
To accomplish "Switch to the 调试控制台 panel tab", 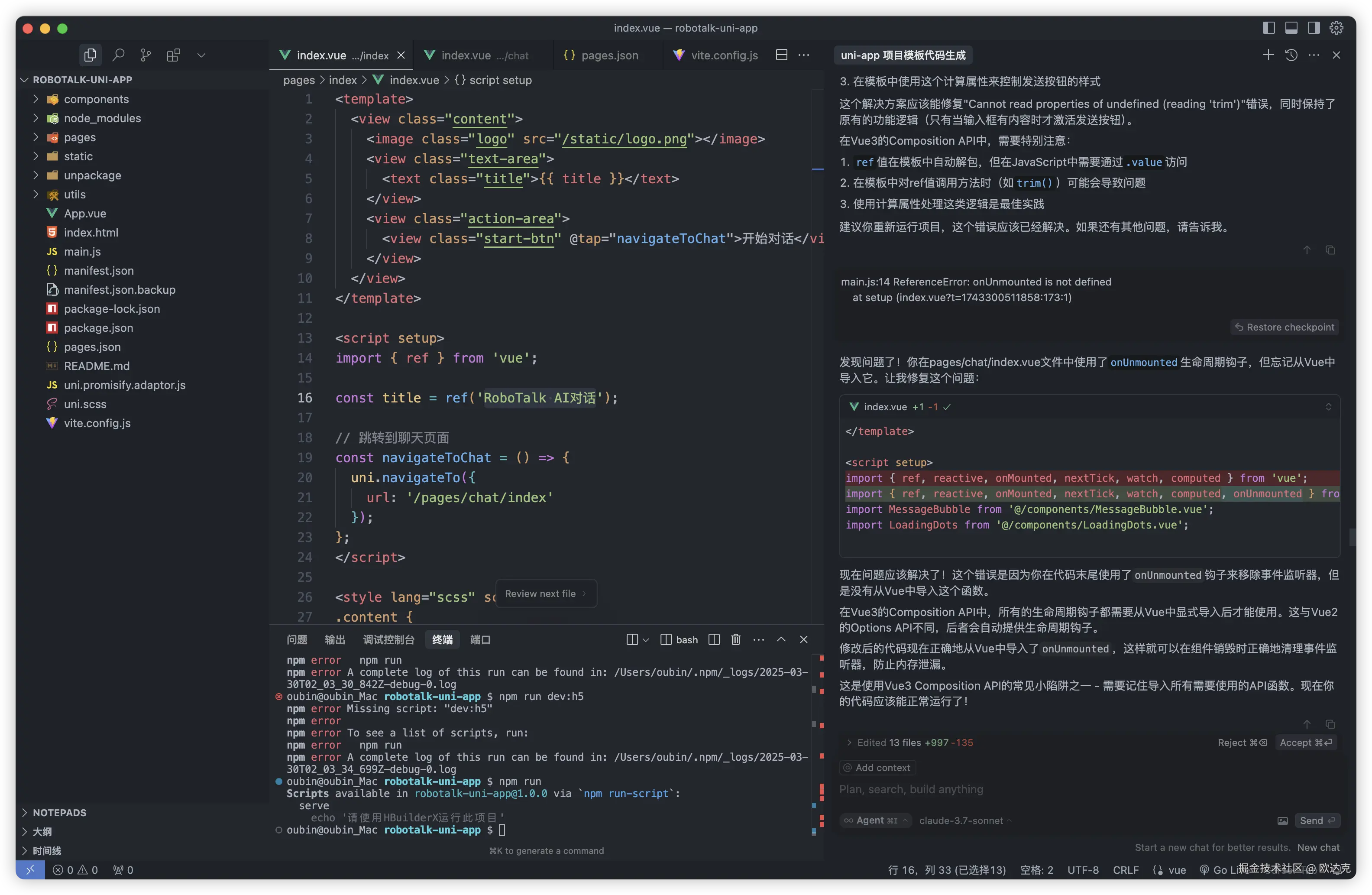I will [x=388, y=639].
